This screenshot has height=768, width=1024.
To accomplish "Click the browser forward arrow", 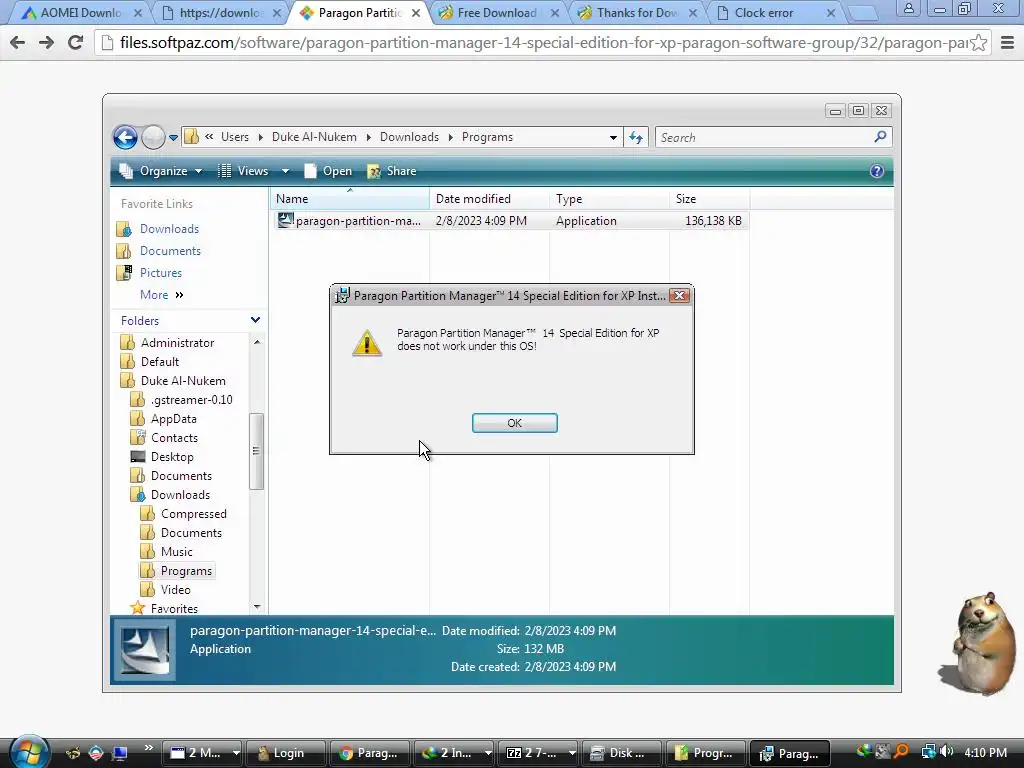I will point(46,43).
